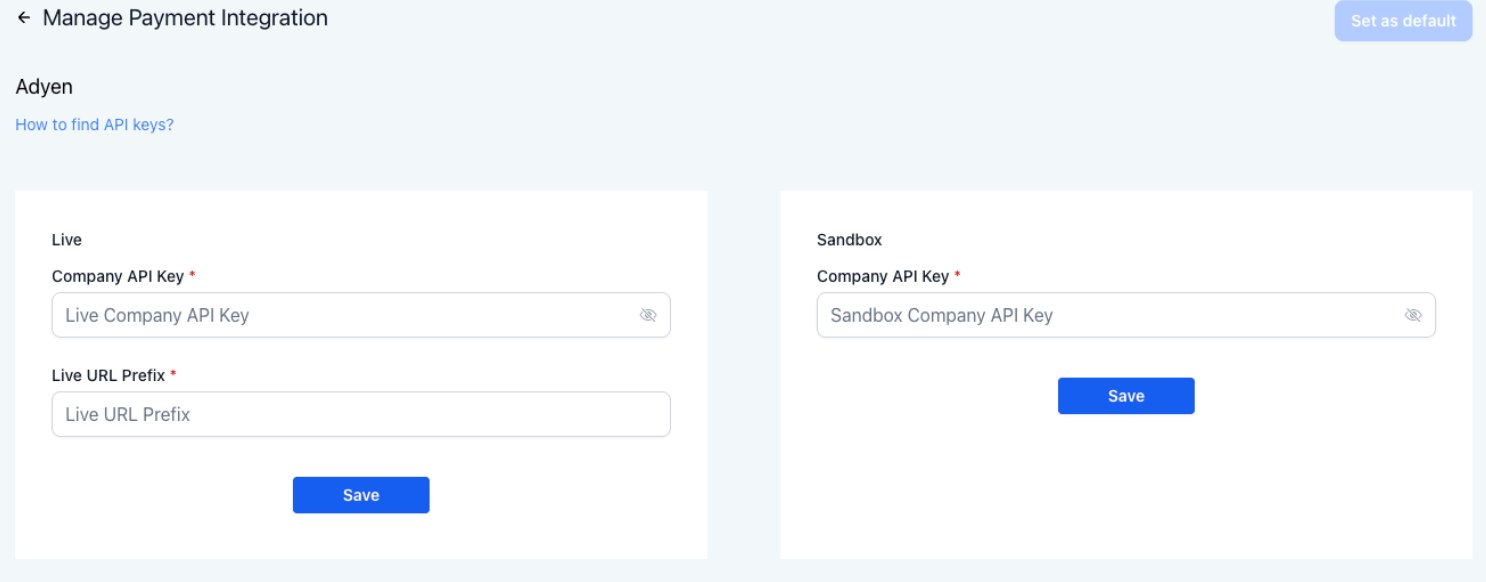Open the How to find API keys link
Screen dimensions: 1486x582
[95, 125]
